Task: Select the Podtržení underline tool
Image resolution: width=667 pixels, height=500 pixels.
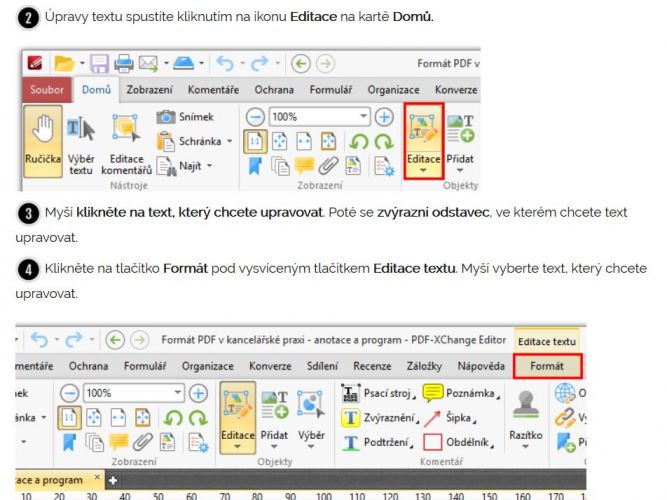Action: (x=378, y=443)
